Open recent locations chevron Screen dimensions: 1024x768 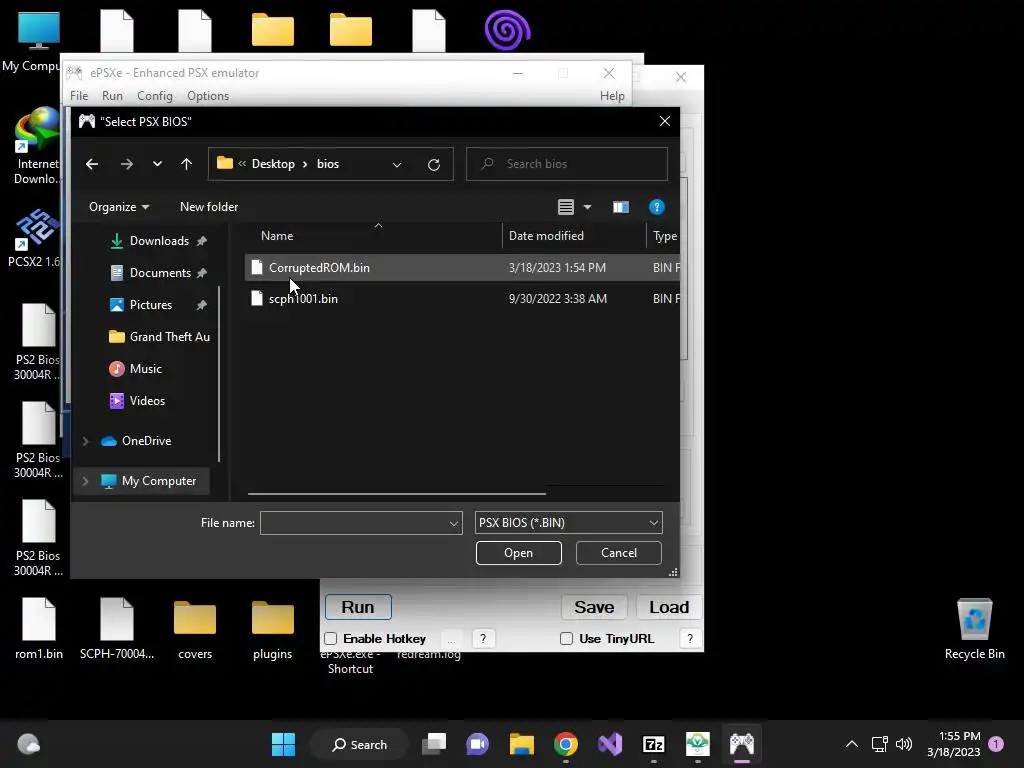tap(157, 164)
